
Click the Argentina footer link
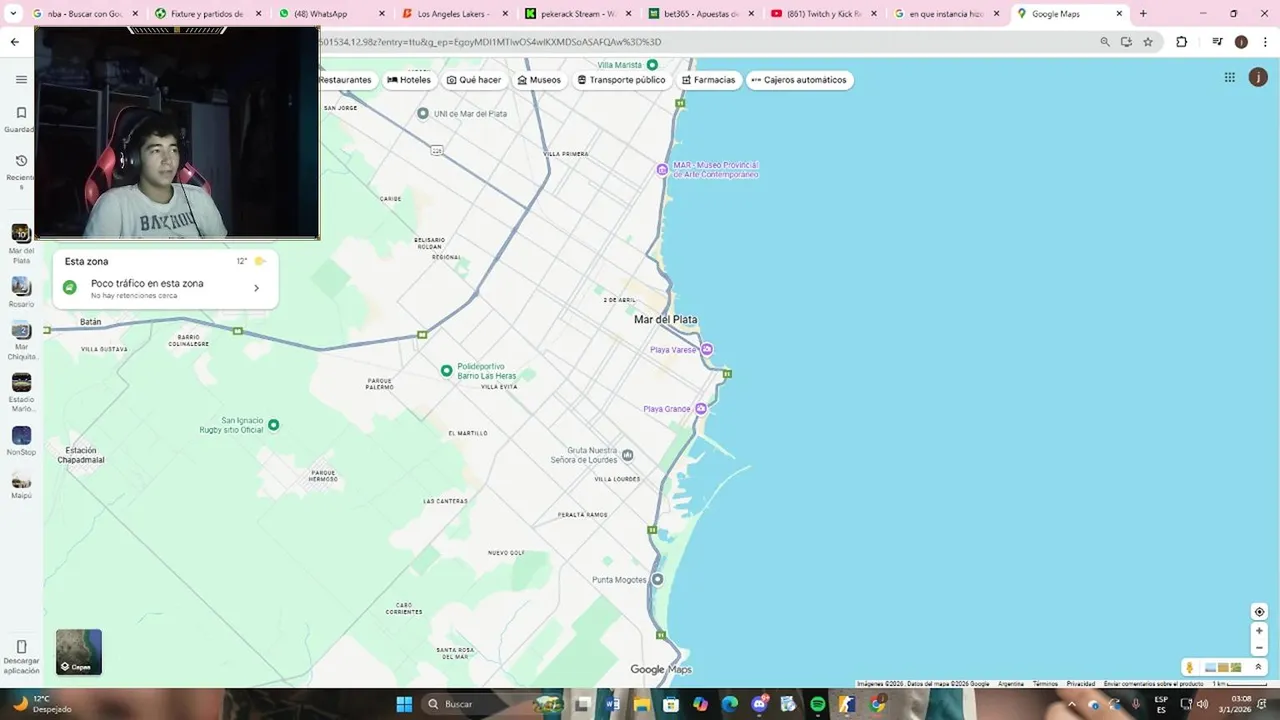[x=1011, y=684]
